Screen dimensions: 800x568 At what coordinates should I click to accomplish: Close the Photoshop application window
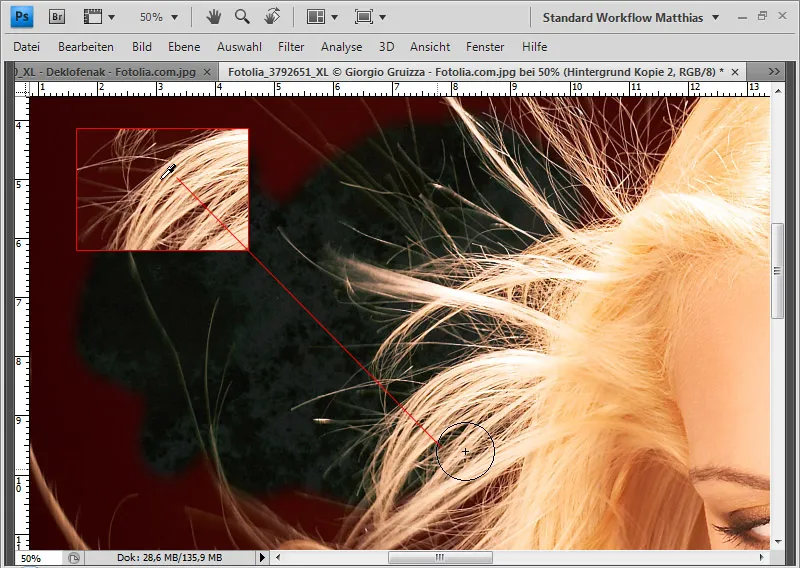coord(782,16)
